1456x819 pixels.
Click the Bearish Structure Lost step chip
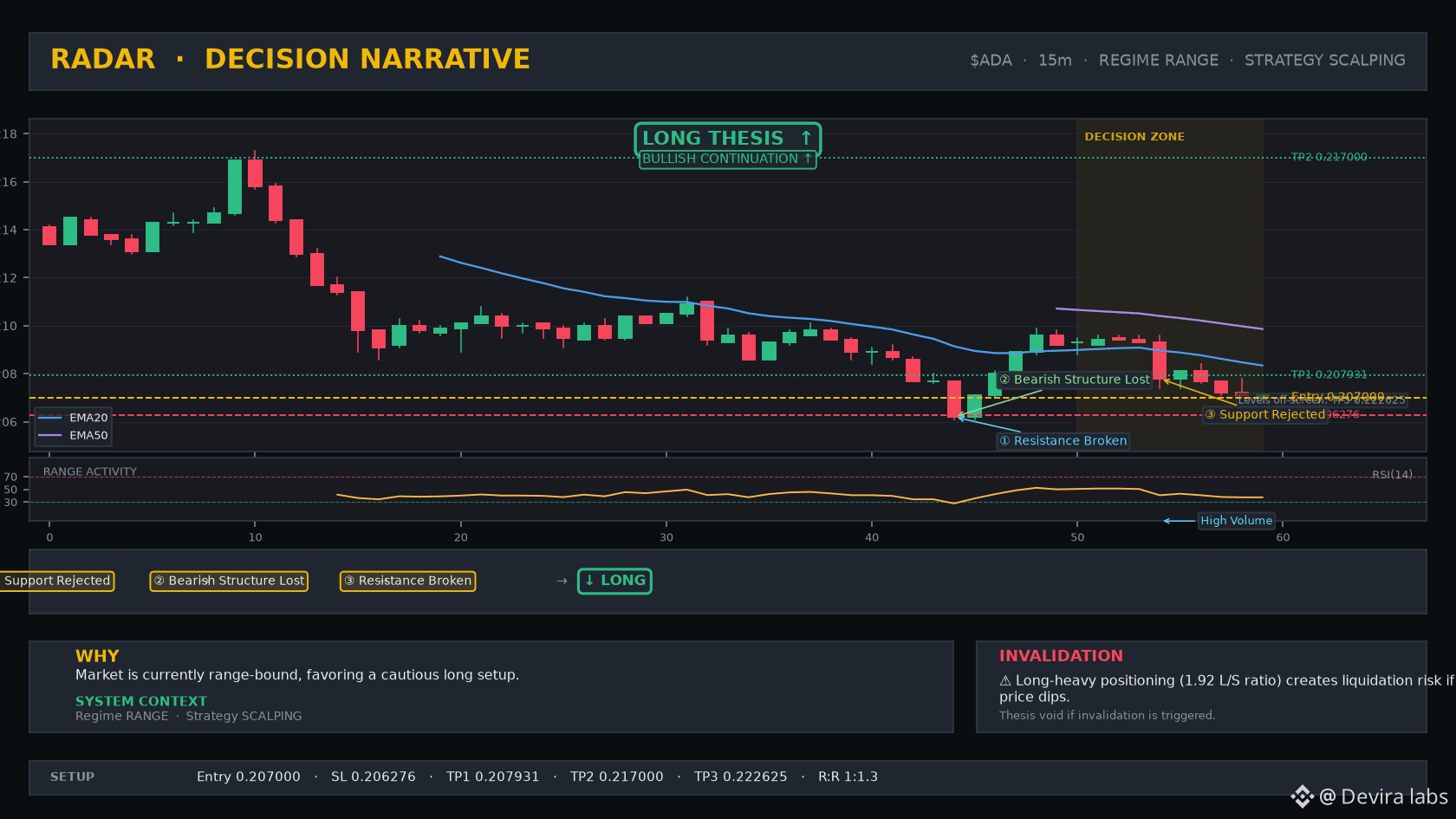[x=229, y=581]
